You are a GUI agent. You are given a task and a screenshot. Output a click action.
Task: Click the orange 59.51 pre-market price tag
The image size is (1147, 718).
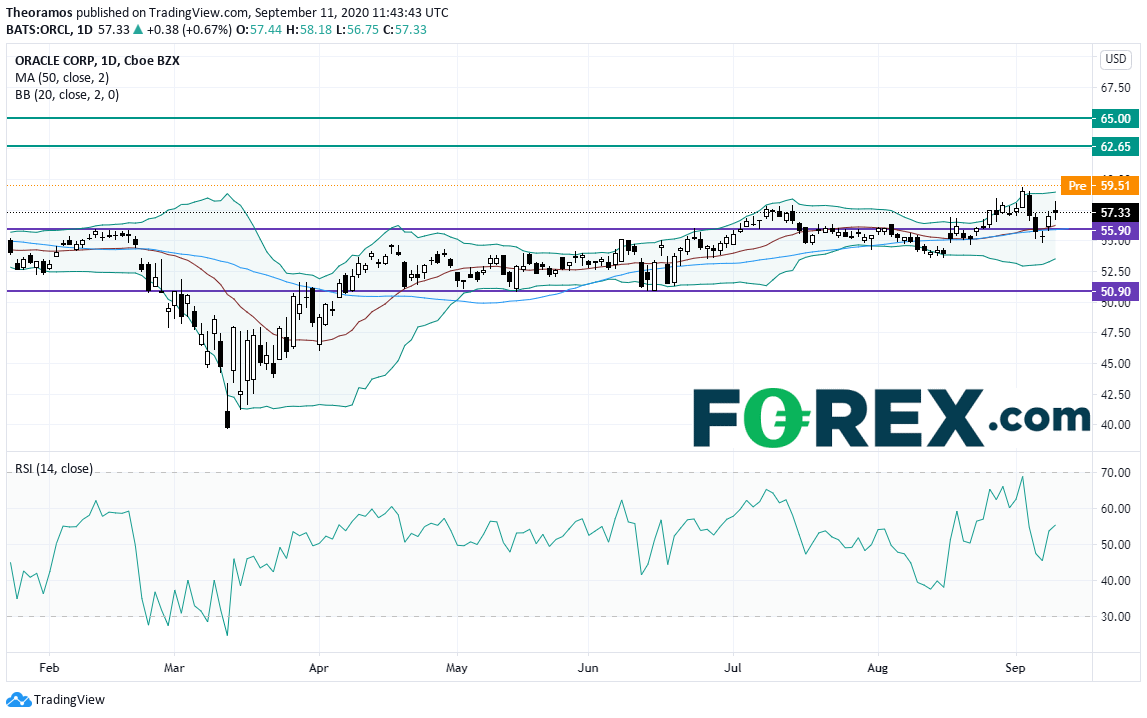click(1116, 186)
